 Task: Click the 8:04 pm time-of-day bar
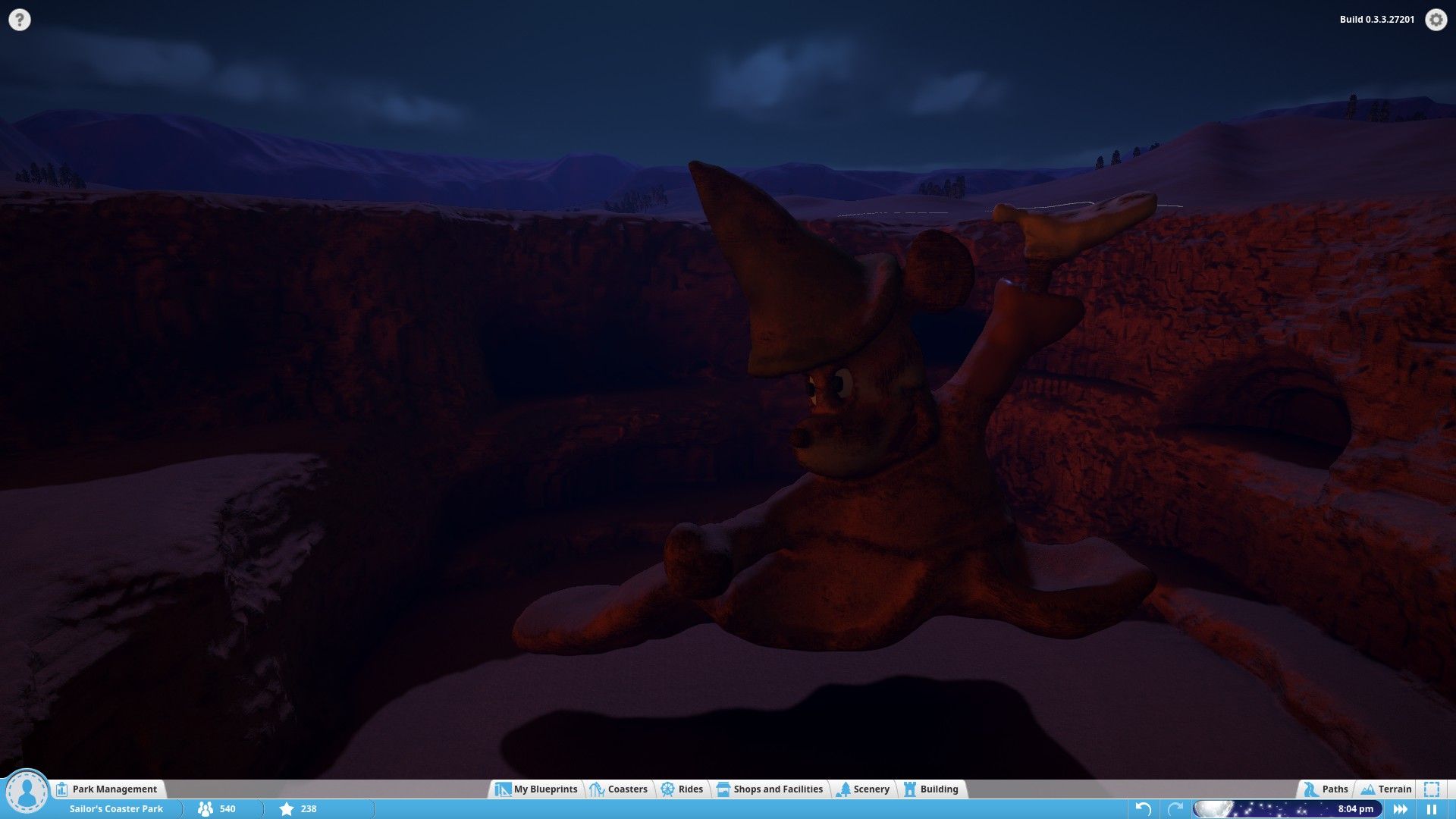(1286, 809)
